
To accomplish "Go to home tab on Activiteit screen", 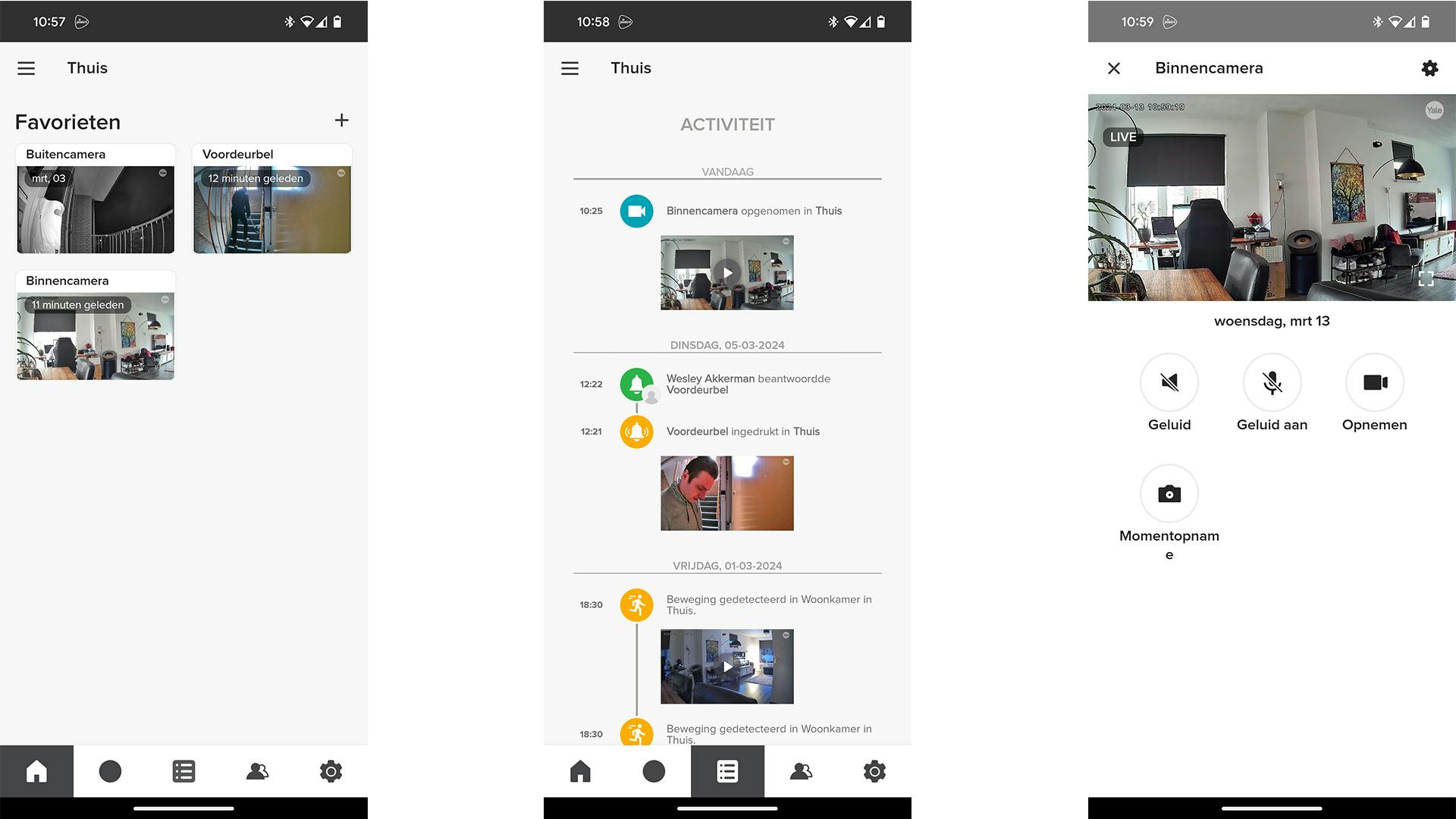I will pos(580,771).
